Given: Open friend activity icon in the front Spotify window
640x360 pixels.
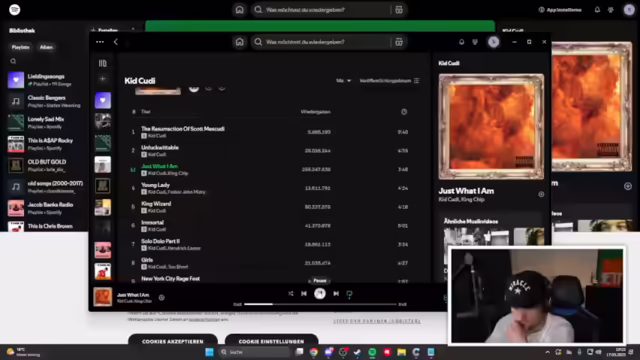Looking at the screenshot, I should coord(475,42).
